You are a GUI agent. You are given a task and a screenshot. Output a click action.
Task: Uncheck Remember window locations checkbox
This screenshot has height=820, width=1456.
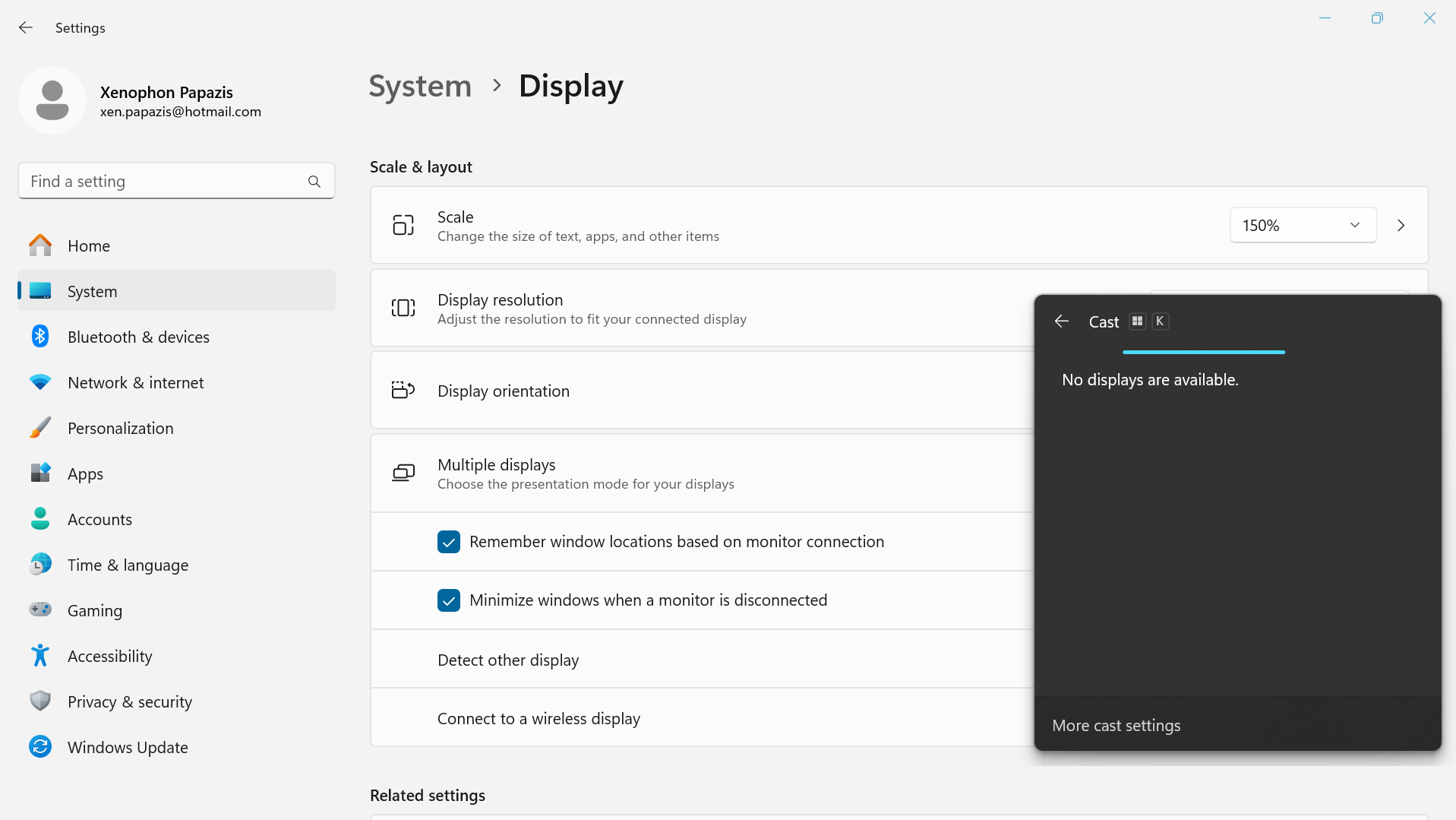(449, 542)
